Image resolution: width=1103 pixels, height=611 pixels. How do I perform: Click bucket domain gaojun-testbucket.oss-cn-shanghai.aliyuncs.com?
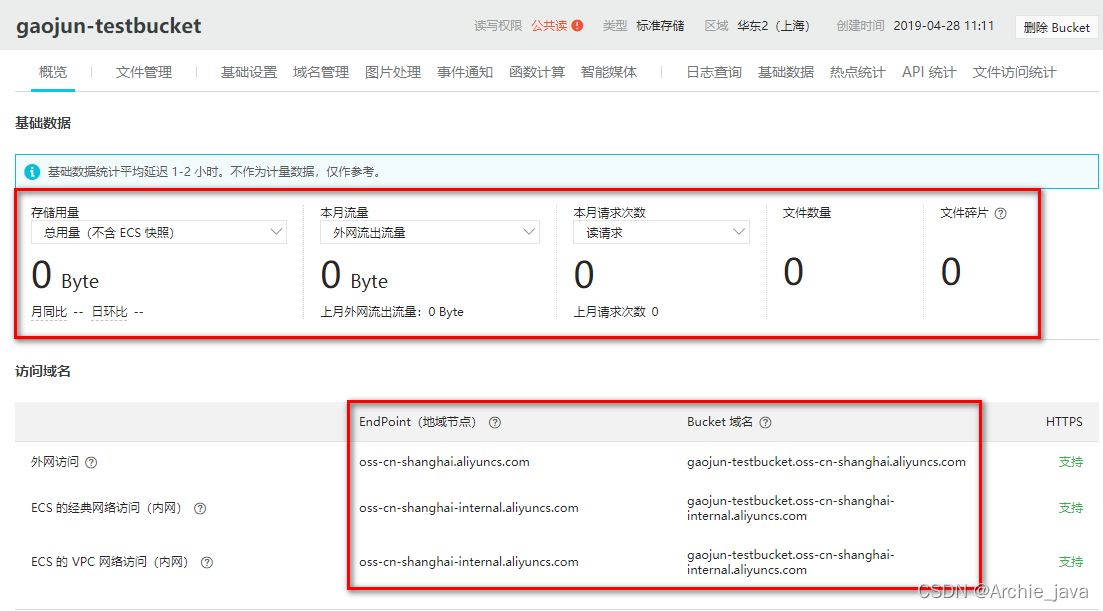coord(827,462)
